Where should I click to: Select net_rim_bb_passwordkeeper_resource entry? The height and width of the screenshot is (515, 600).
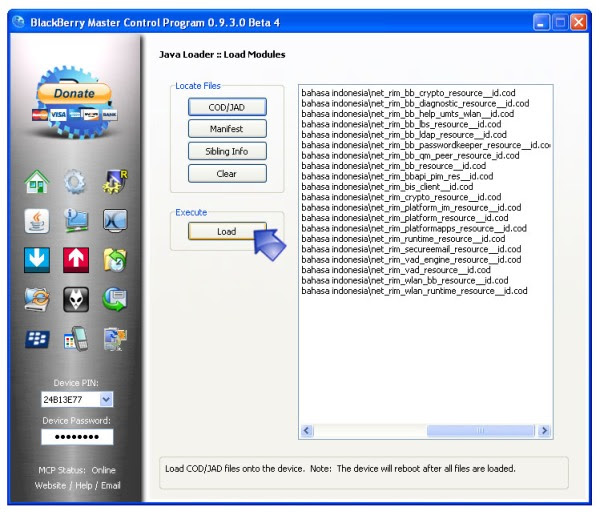(x=426, y=145)
